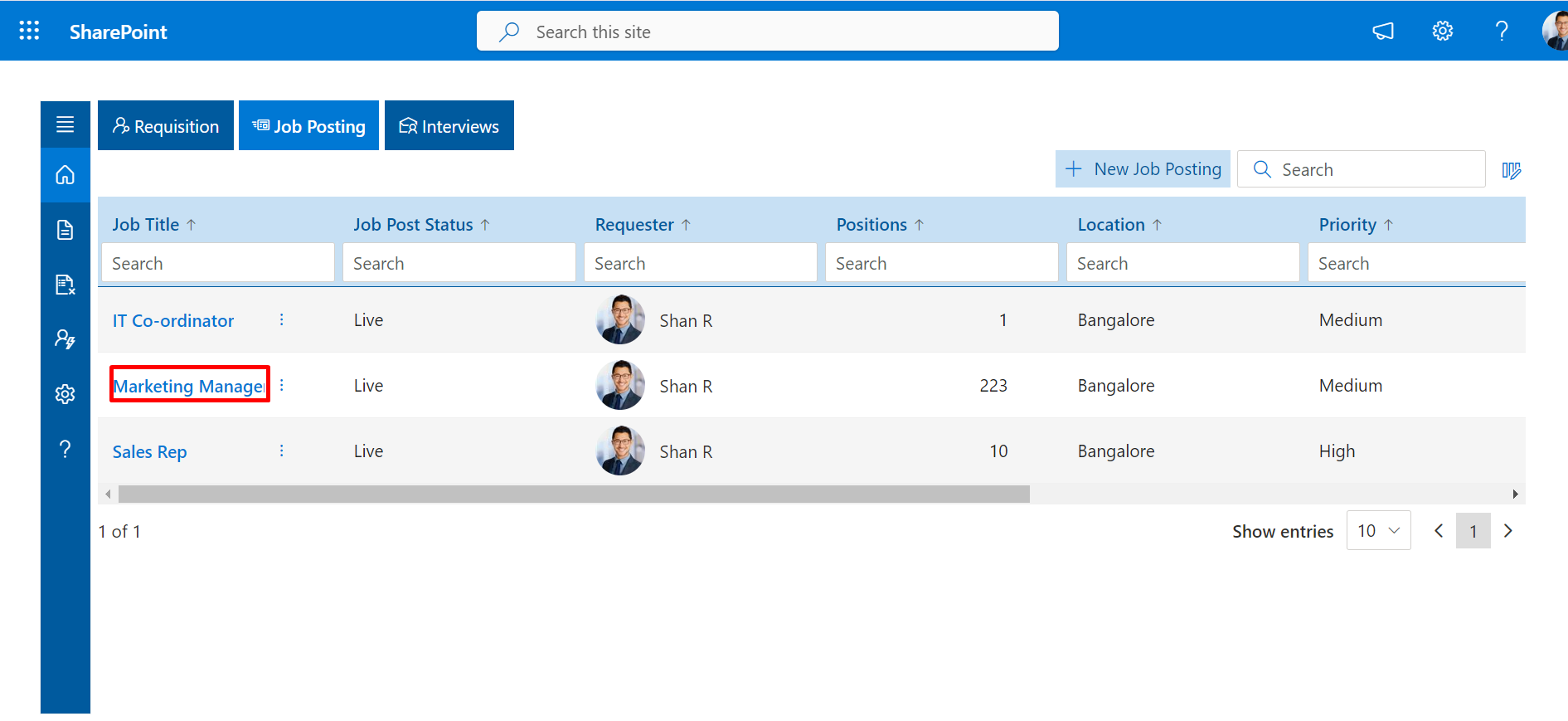Viewport: 1568px width, 721px height.
Task: Click the Positions sort arrow
Action: [919, 225]
